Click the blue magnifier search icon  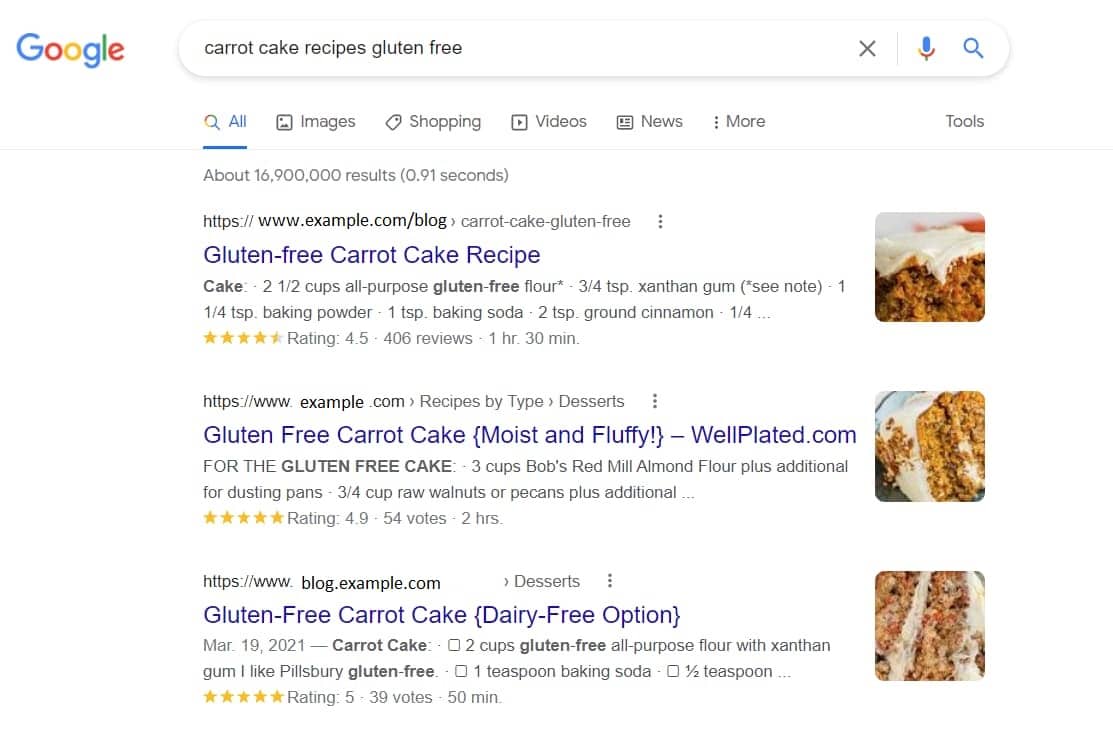click(973, 48)
